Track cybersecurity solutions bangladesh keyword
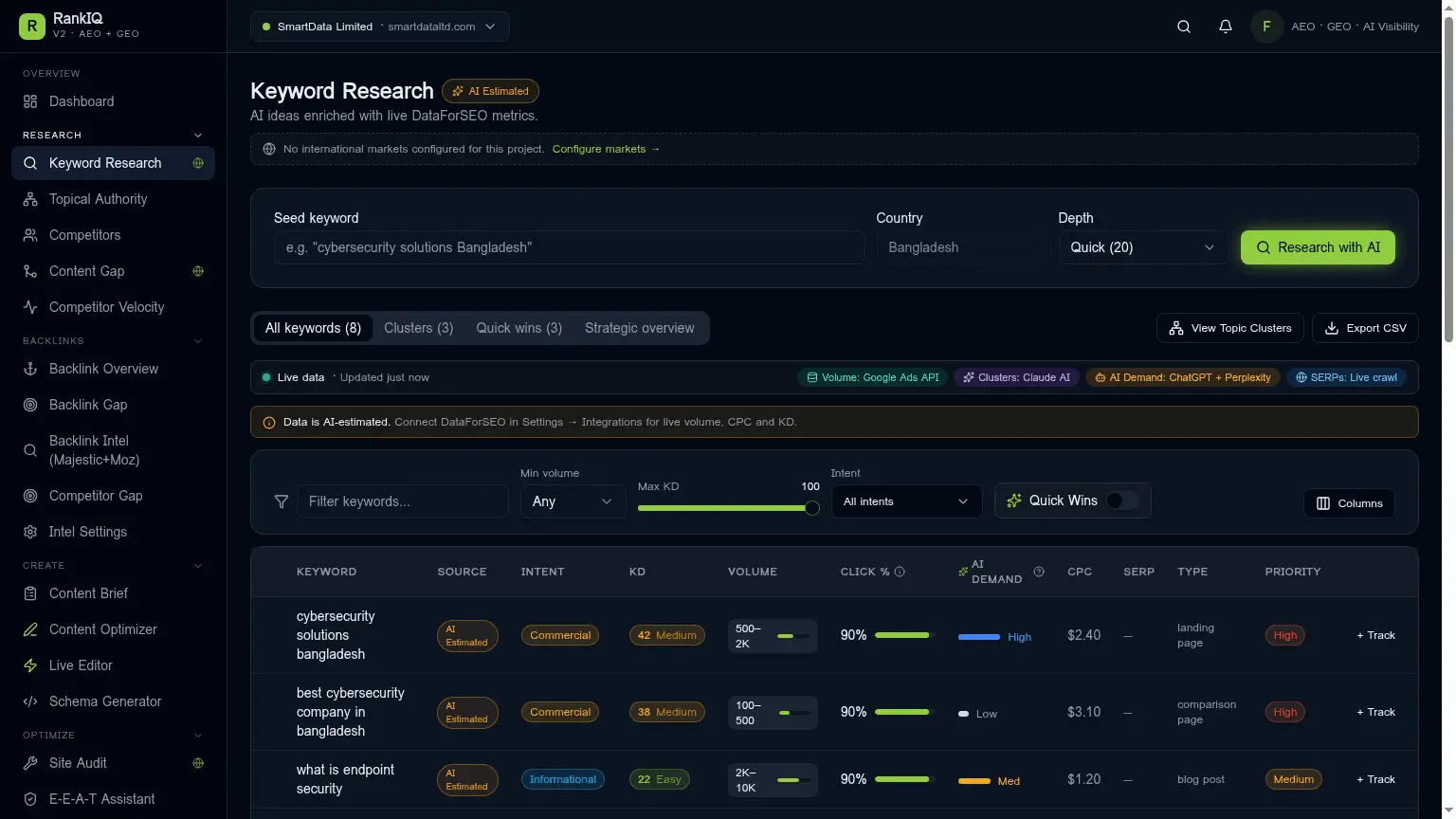The width and height of the screenshot is (1456, 819). click(1375, 635)
